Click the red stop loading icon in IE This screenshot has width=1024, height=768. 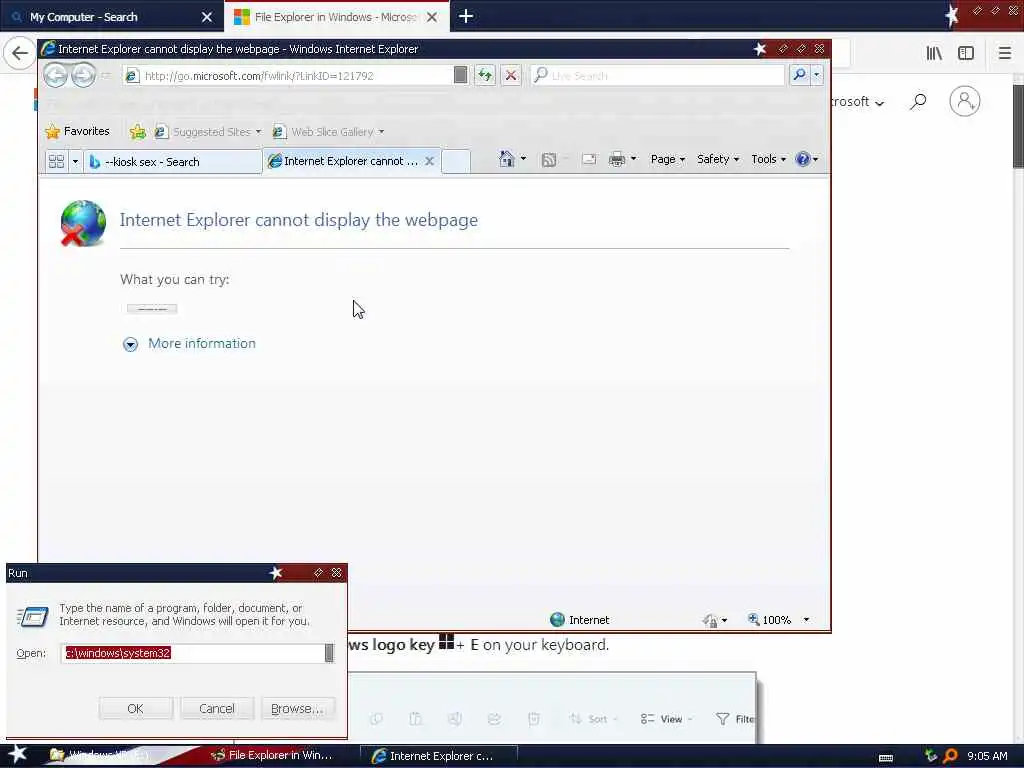coord(511,76)
